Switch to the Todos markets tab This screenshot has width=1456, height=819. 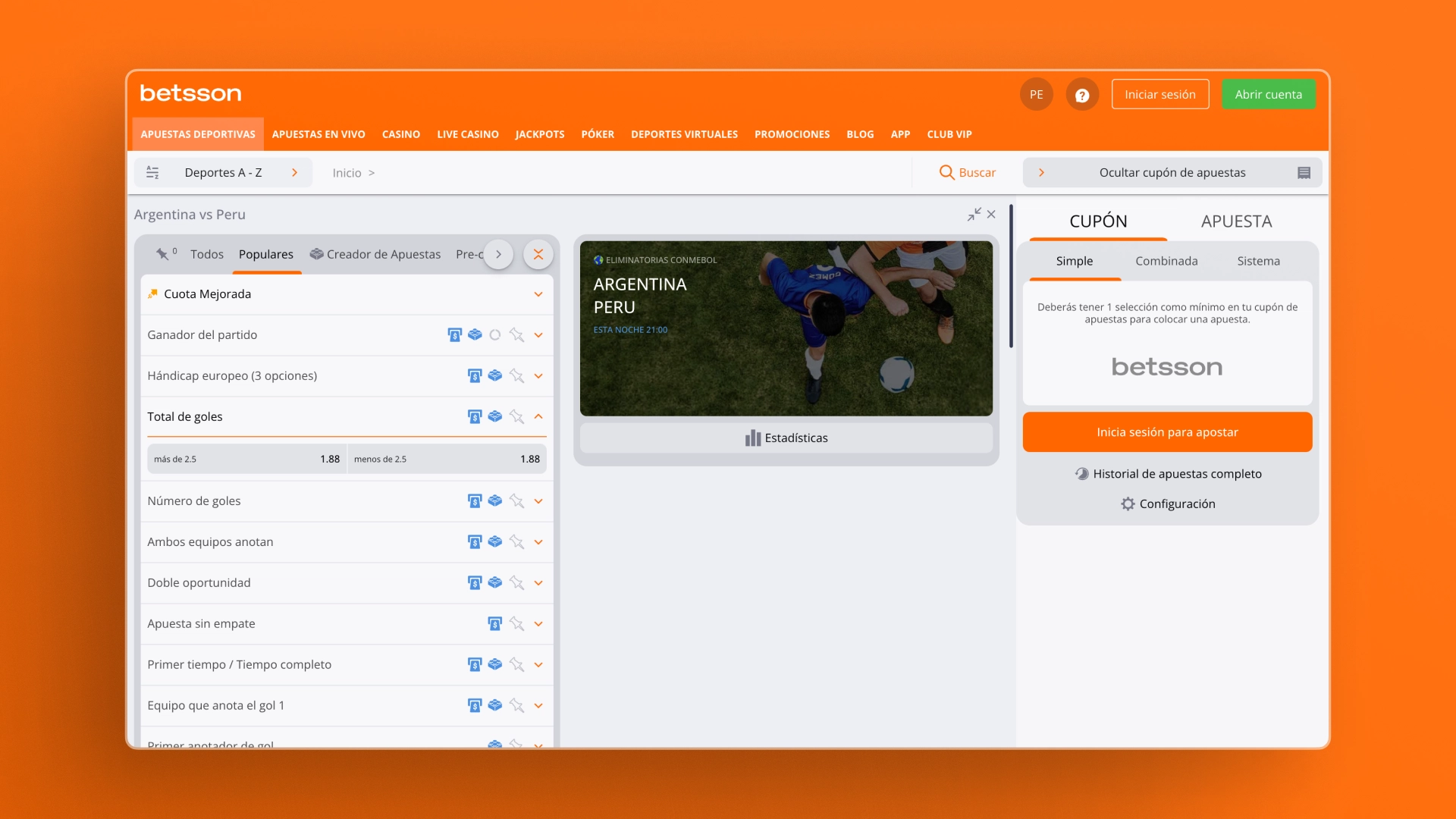click(207, 254)
